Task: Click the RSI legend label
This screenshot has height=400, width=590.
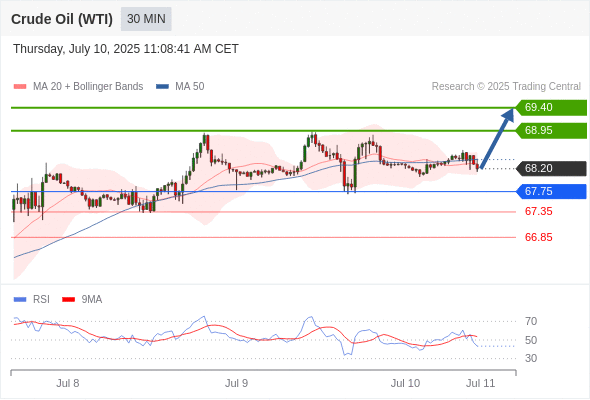Action: (41, 300)
